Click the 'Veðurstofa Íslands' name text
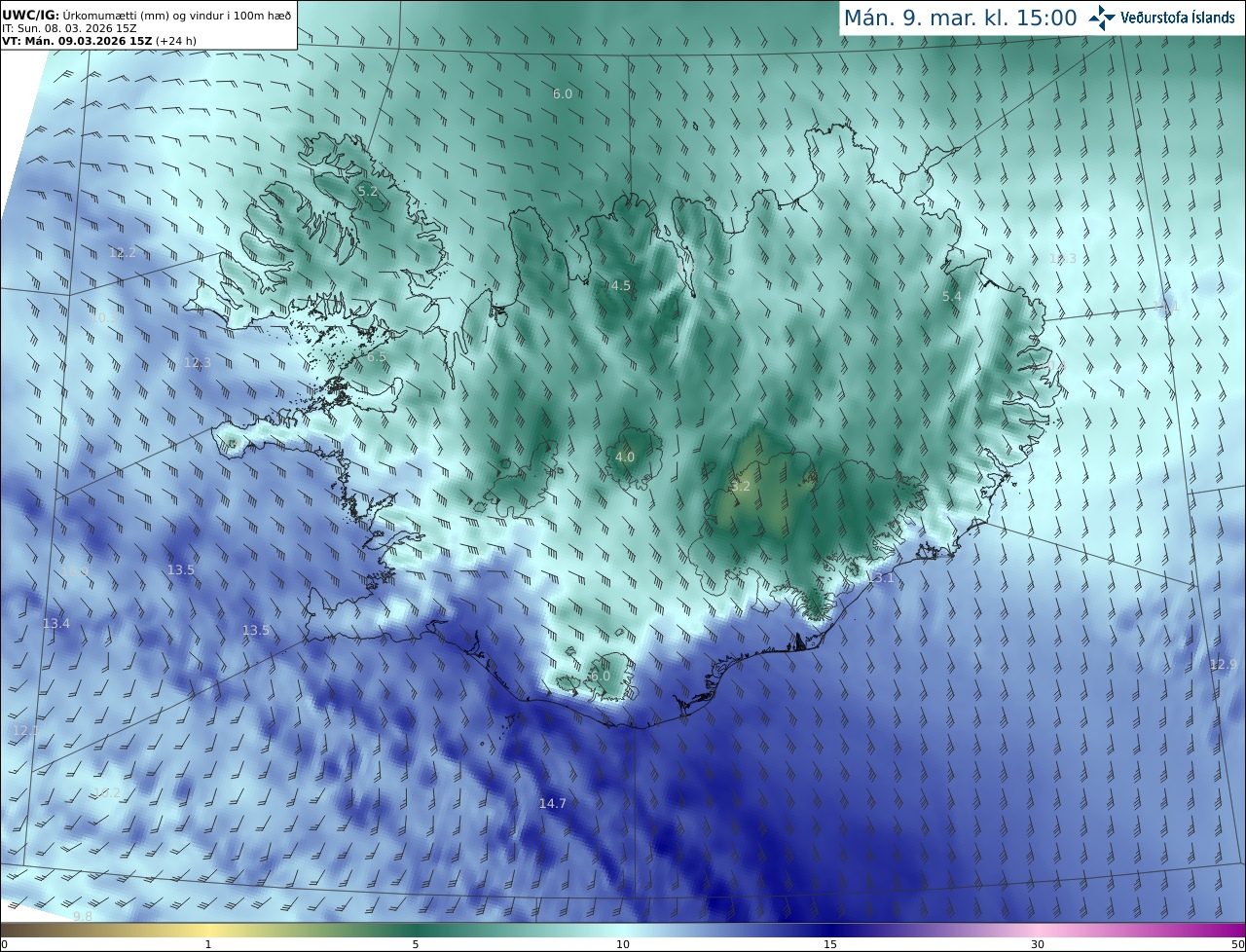Image resolution: width=1246 pixels, height=952 pixels. (1178, 18)
